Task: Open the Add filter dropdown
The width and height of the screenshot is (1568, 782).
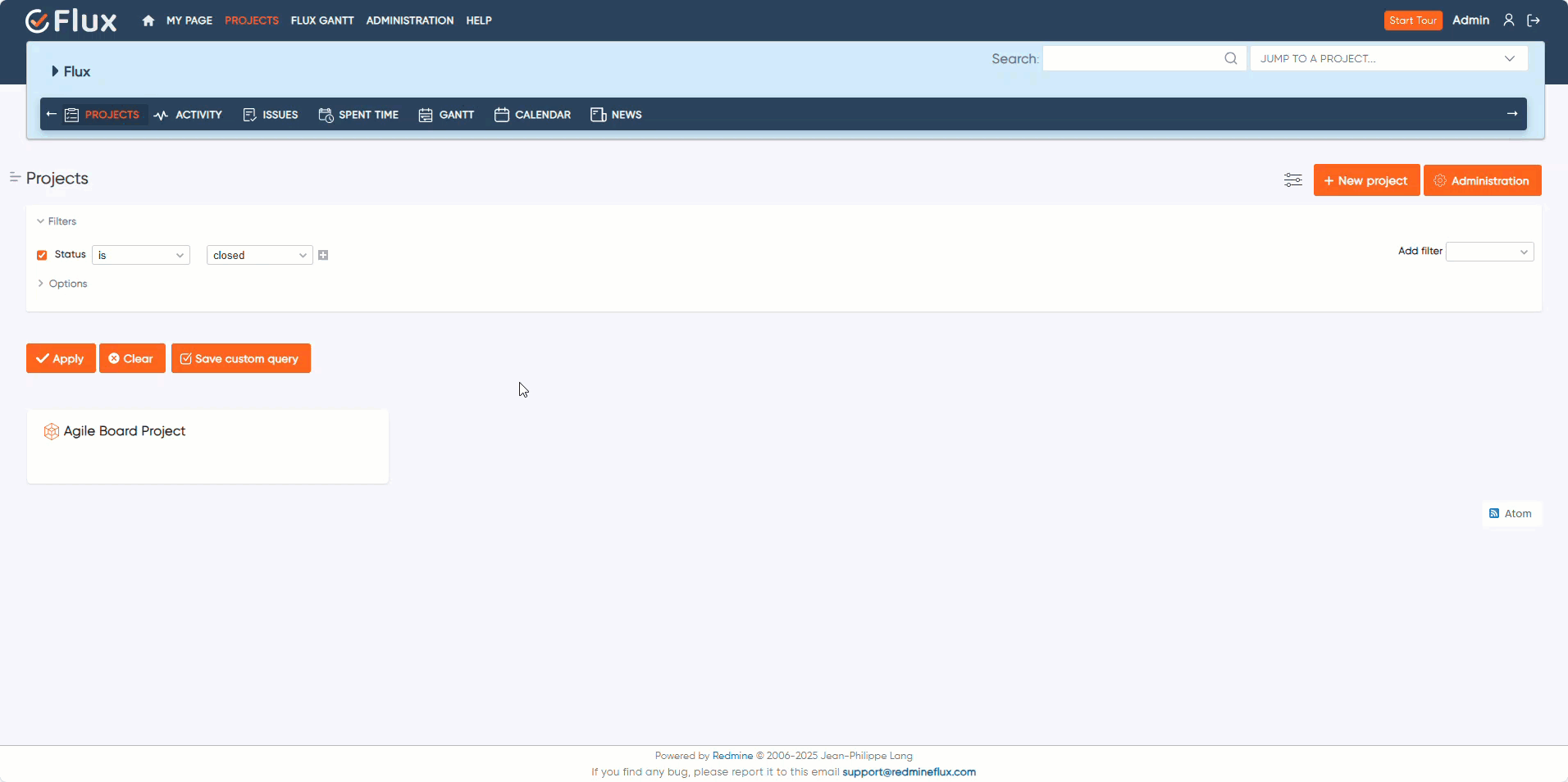Action: tap(1489, 252)
